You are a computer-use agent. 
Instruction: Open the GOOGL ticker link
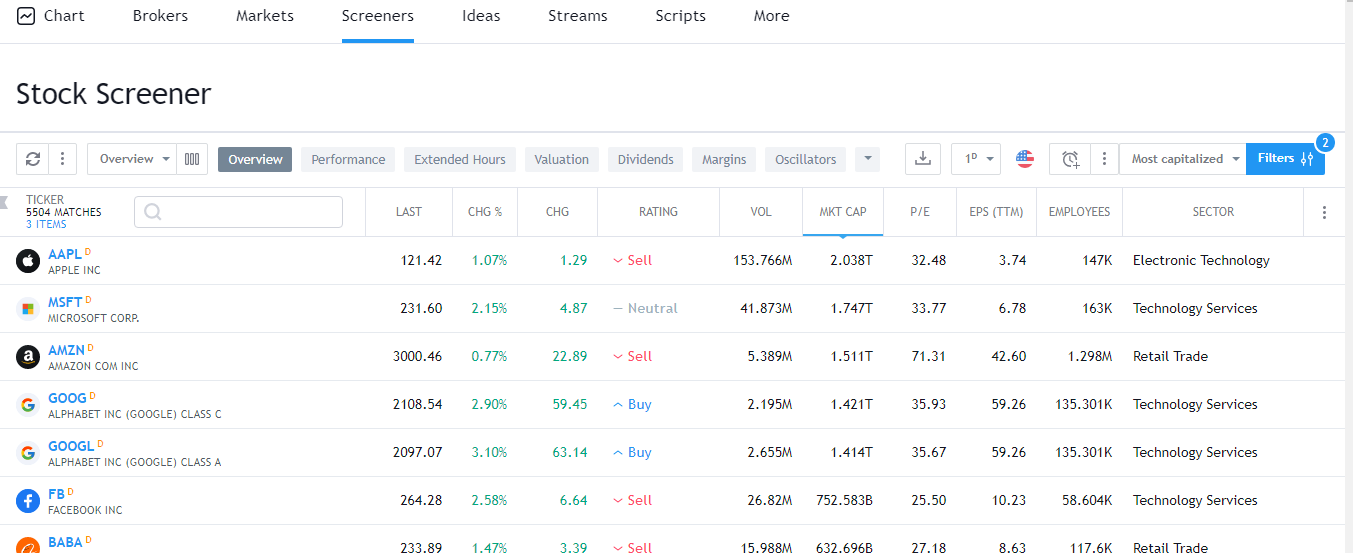(x=71, y=446)
